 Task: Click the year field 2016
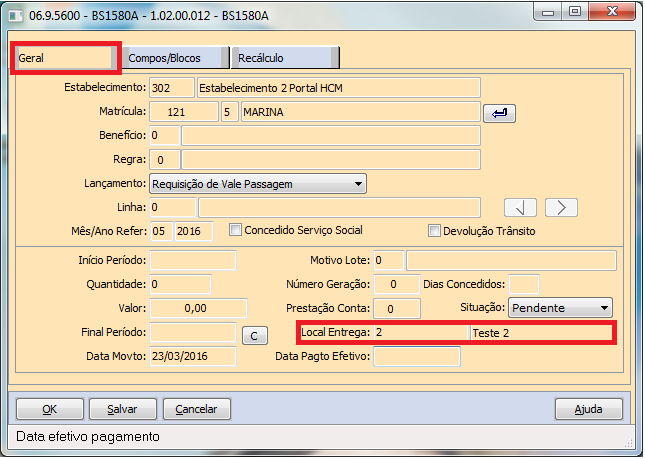click(194, 231)
